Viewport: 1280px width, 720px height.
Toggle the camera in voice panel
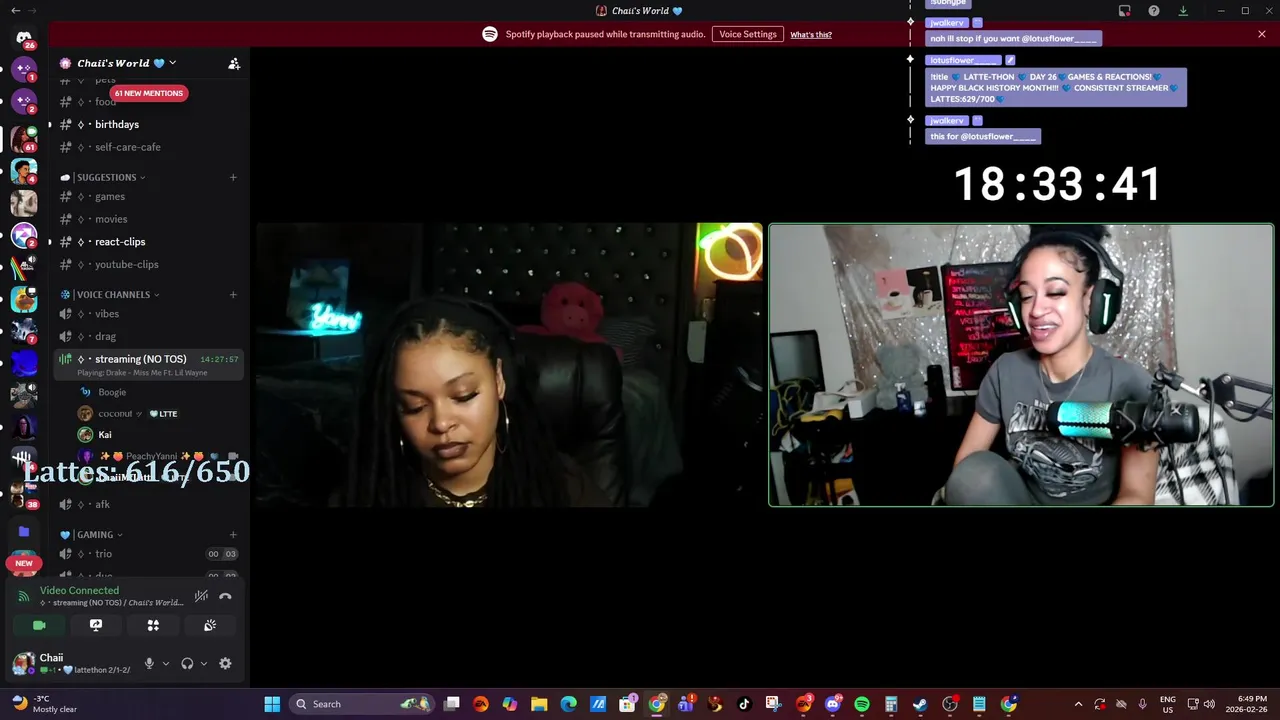click(39, 625)
